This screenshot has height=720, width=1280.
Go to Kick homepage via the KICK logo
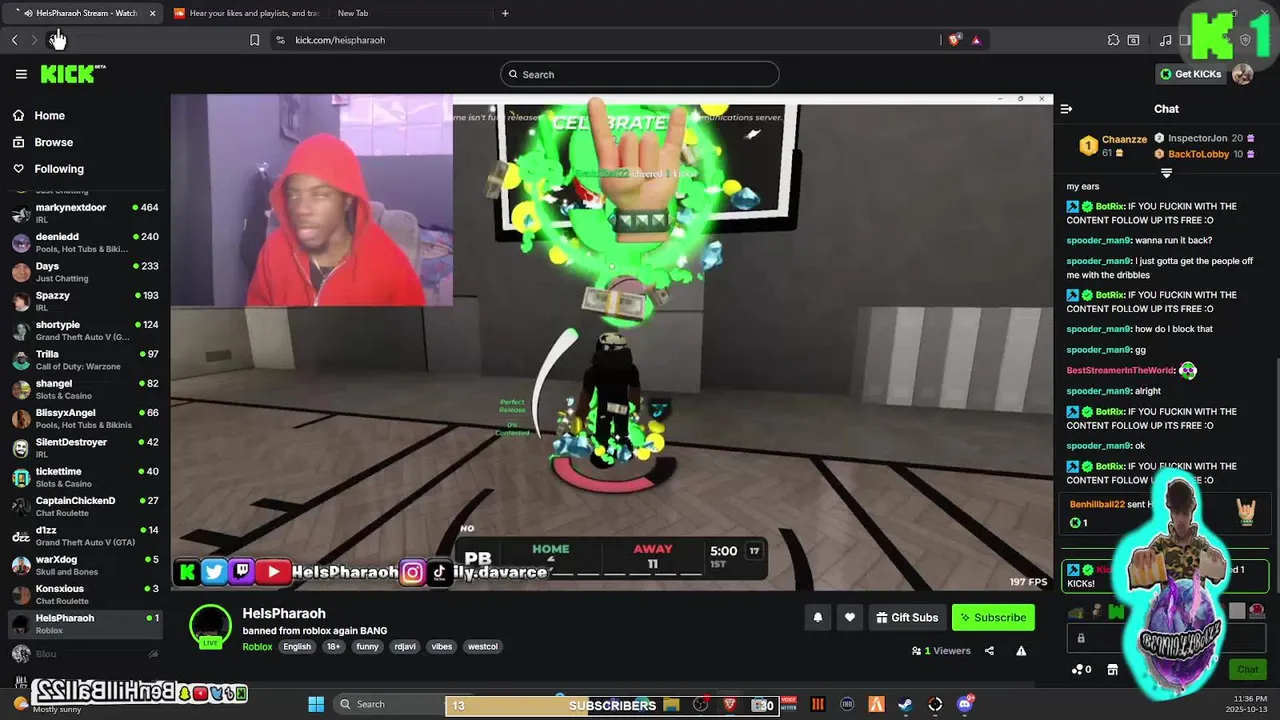click(72, 74)
